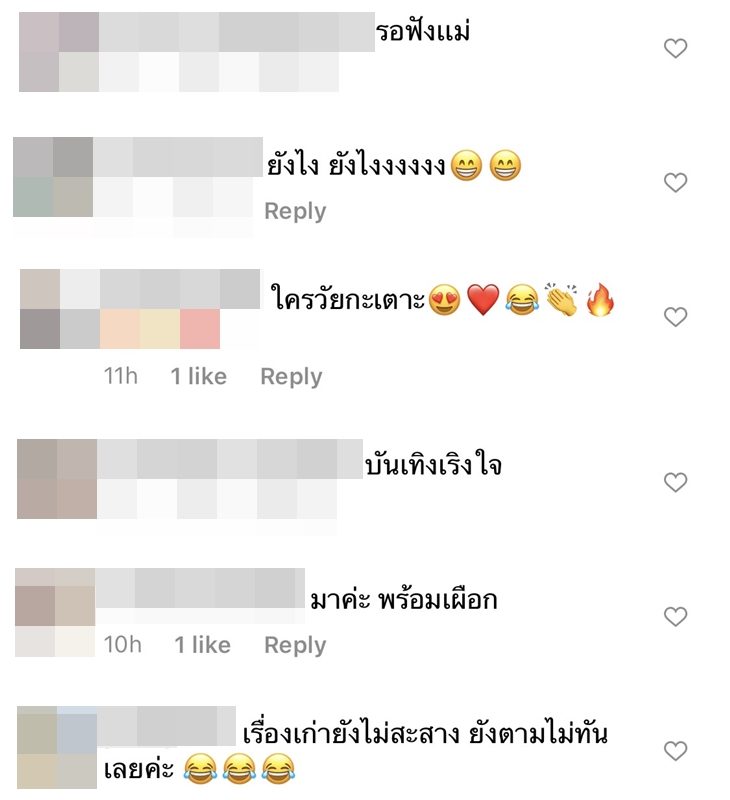Open avatar of "ใครวัยกะเตาะ" commenter
Image resolution: width=730 pixels, height=800 pixels.
[60, 309]
